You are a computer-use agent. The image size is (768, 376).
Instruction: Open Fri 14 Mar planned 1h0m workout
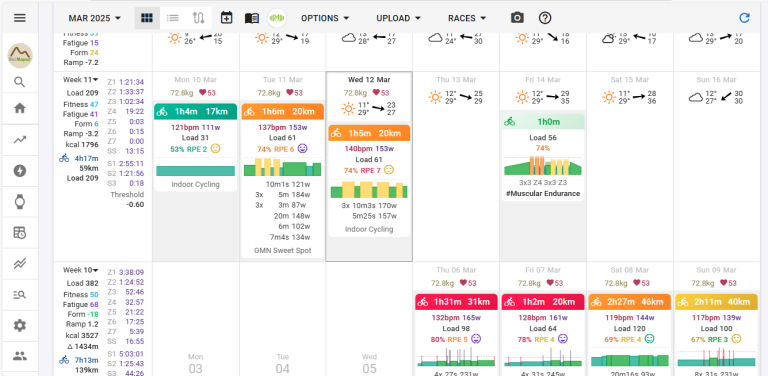[543, 121]
